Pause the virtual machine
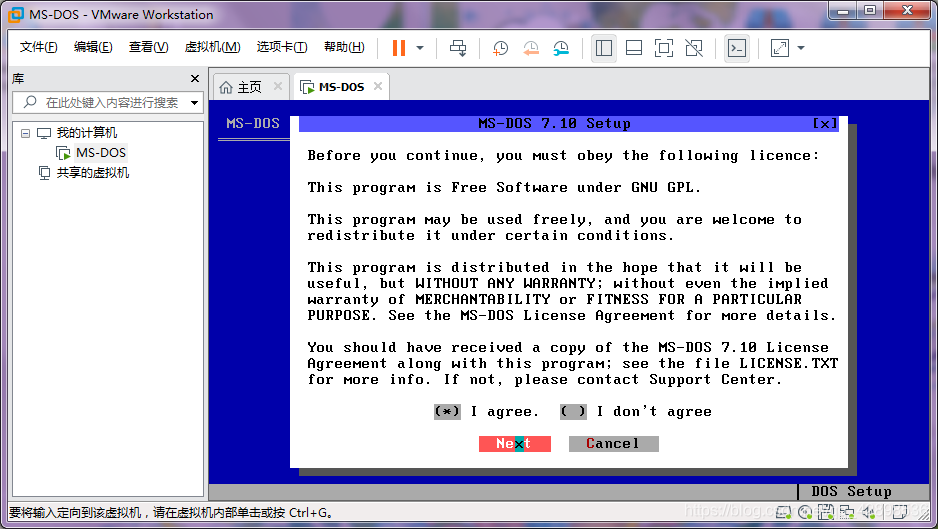 (398, 48)
